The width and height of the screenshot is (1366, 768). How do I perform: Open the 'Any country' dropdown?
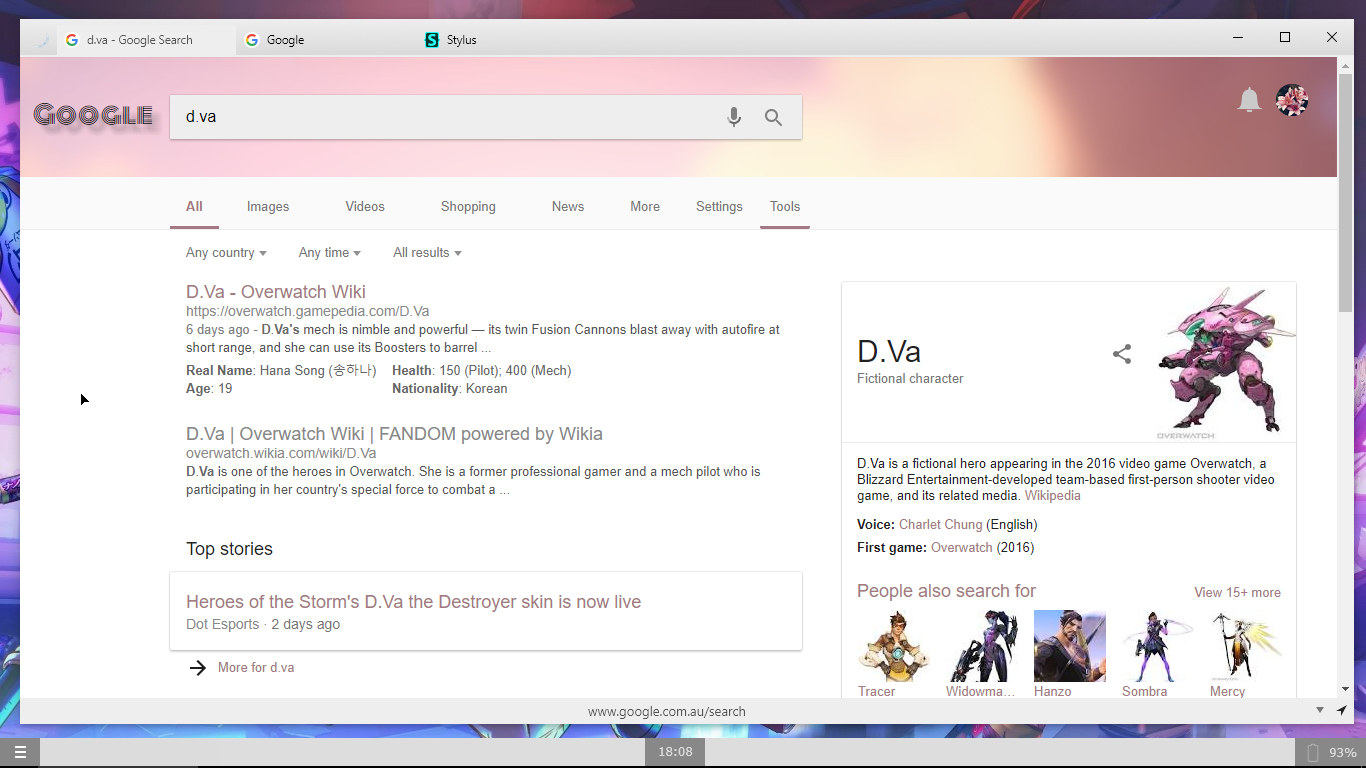(x=224, y=252)
